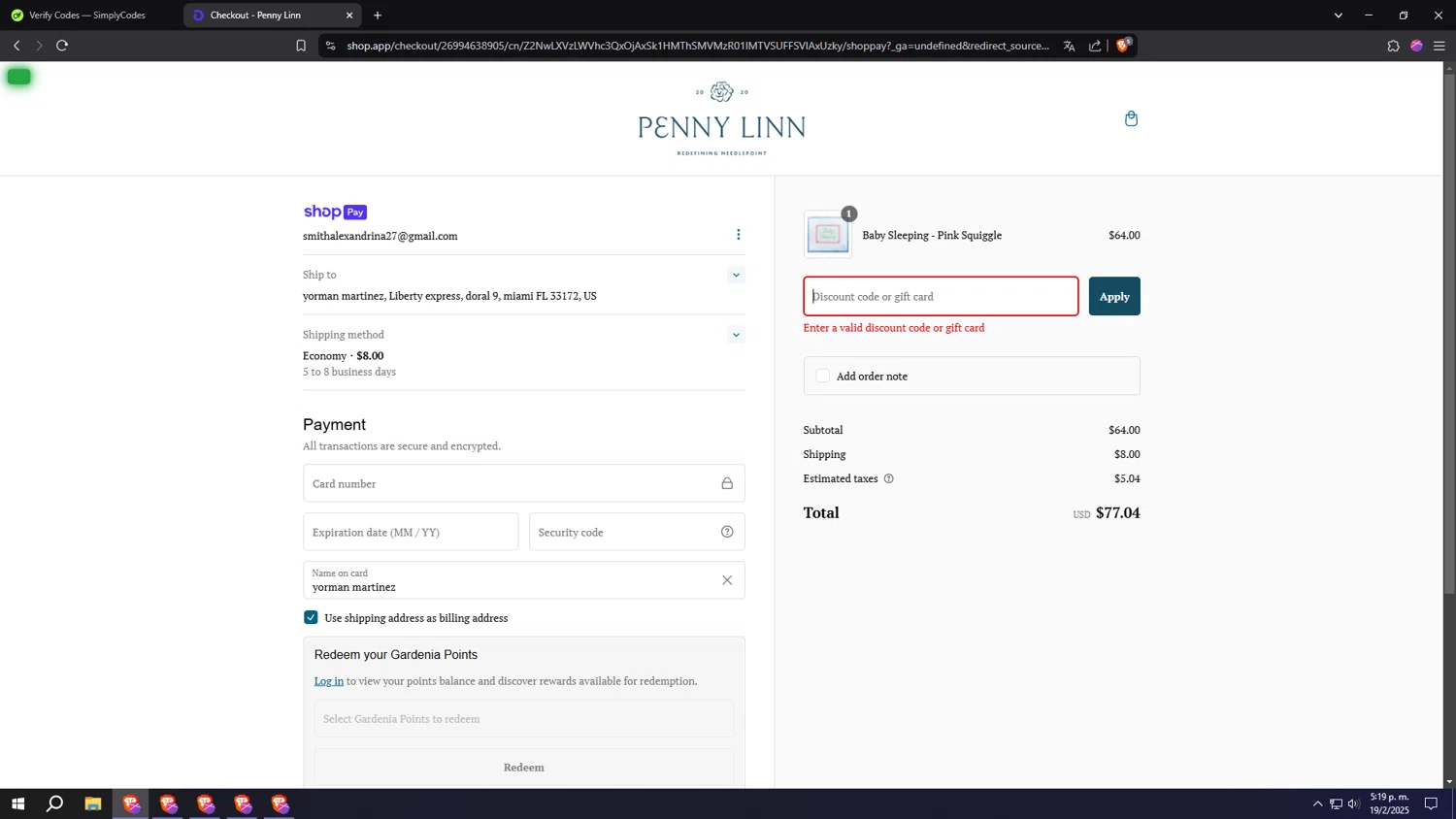Switch to Verify Codes — SimplyCodes tab

click(87, 16)
